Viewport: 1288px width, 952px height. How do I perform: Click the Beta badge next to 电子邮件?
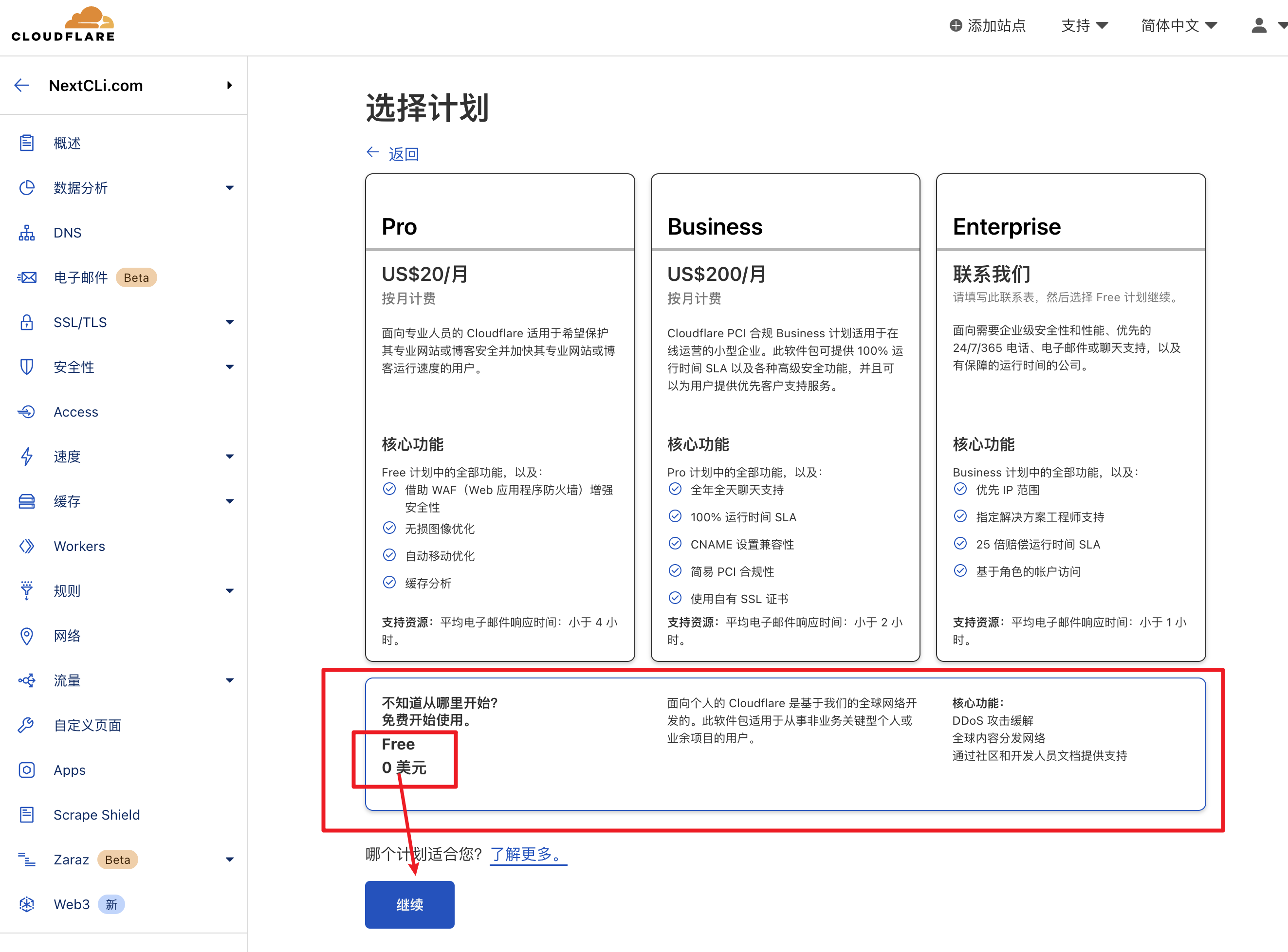point(137,278)
